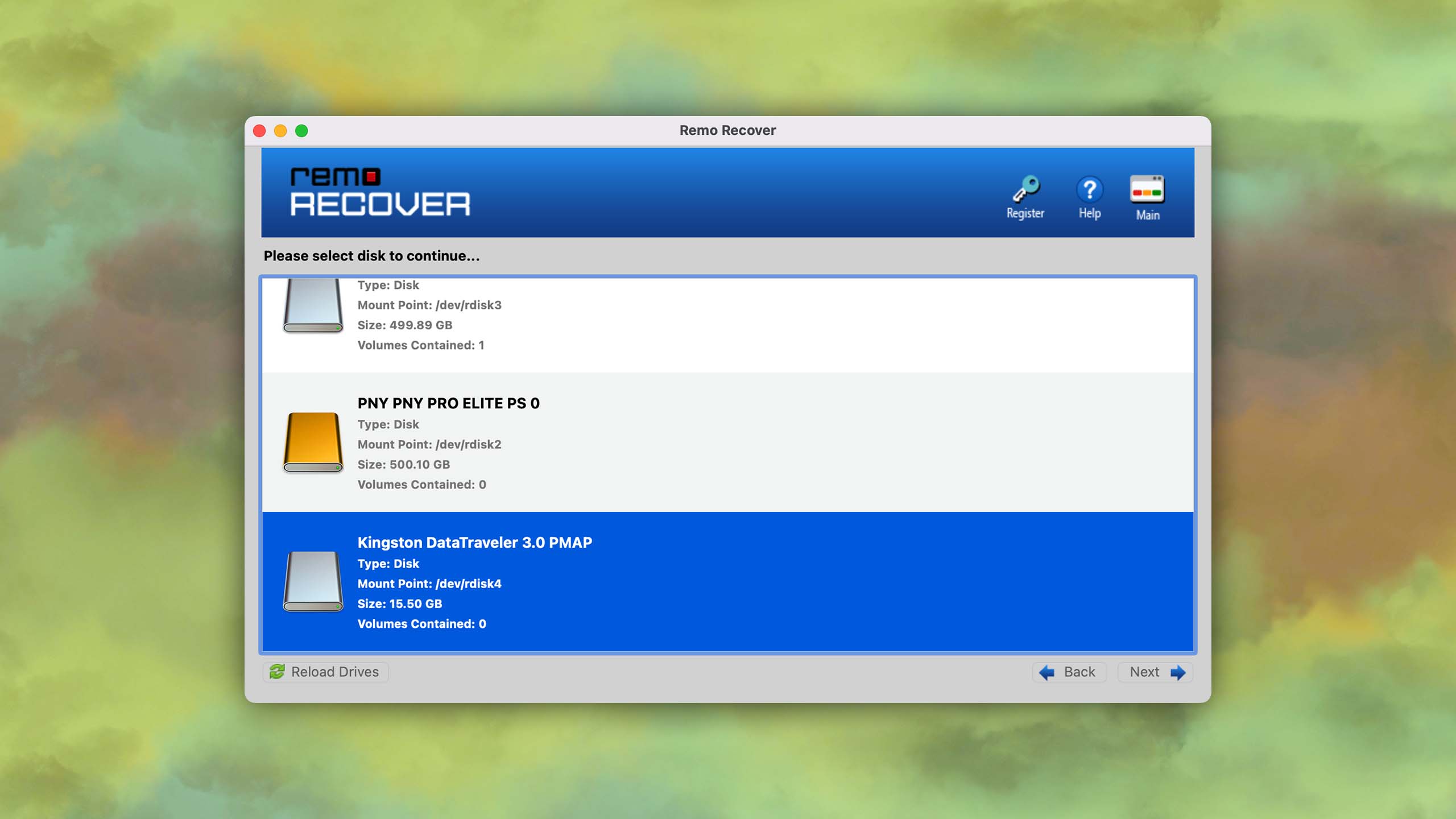This screenshot has height=819, width=1456.
Task: Click the Help label text
Action: tap(1090, 213)
